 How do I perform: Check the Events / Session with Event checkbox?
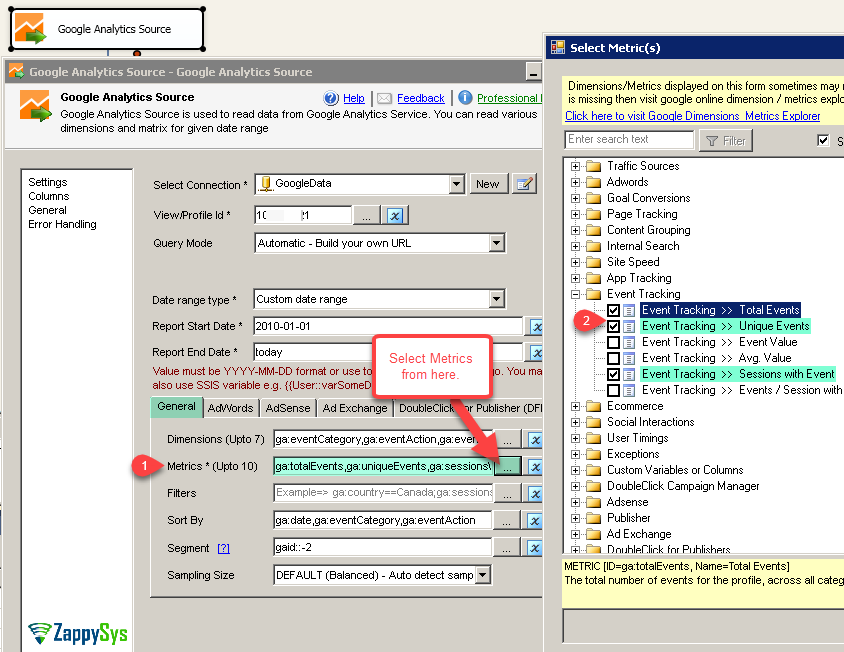(x=613, y=390)
